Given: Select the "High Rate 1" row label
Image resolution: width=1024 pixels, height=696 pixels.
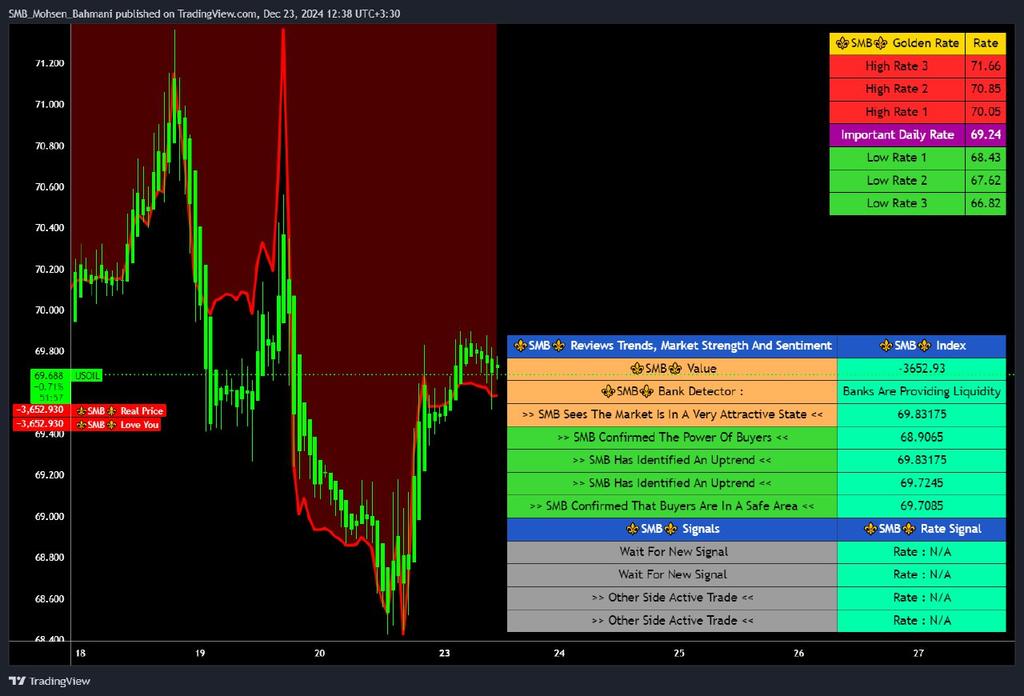Looking at the screenshot, I should tap(897, 112).
